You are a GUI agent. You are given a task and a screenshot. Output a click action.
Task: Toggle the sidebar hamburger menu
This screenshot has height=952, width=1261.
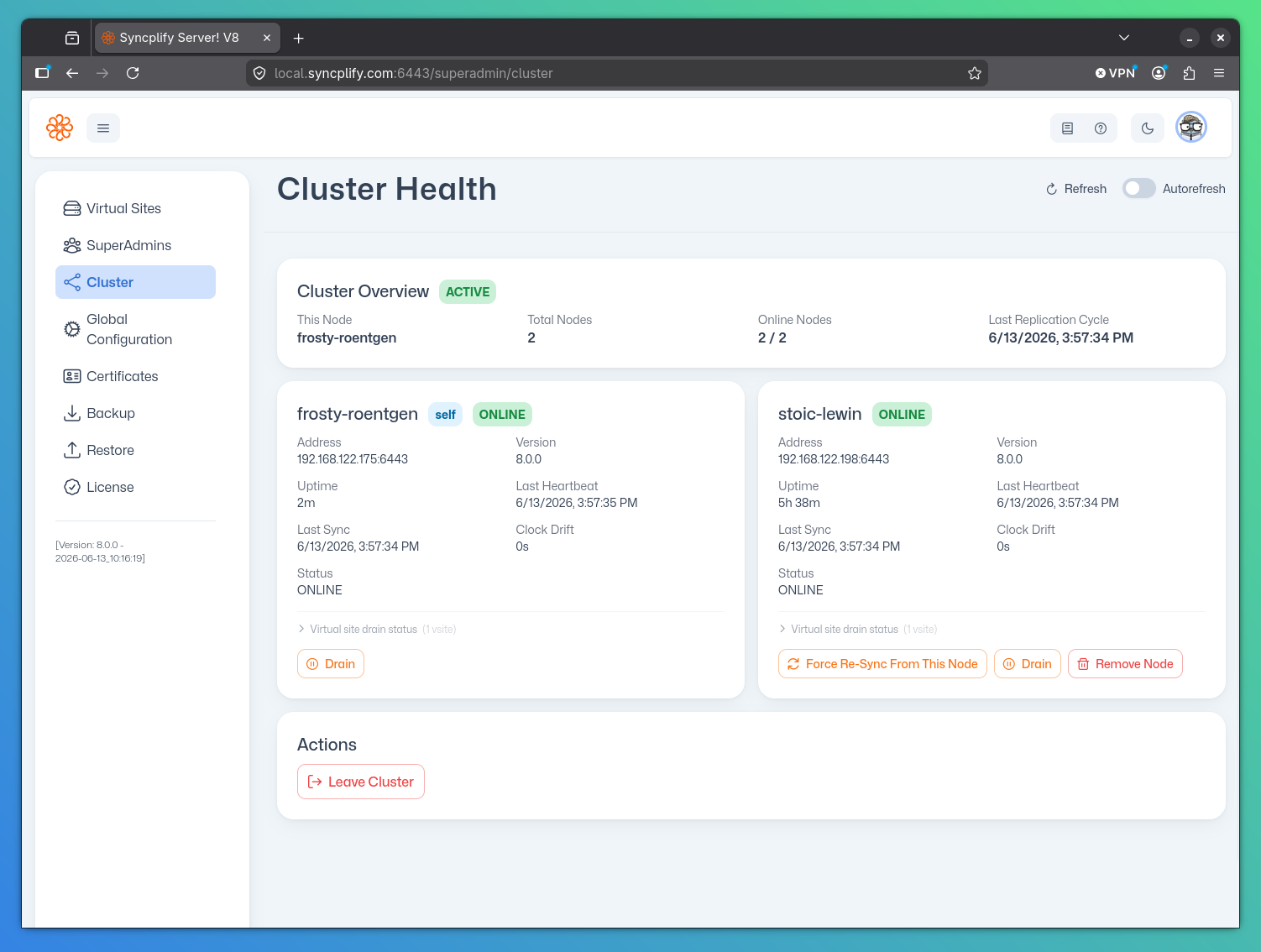[103, 128]
